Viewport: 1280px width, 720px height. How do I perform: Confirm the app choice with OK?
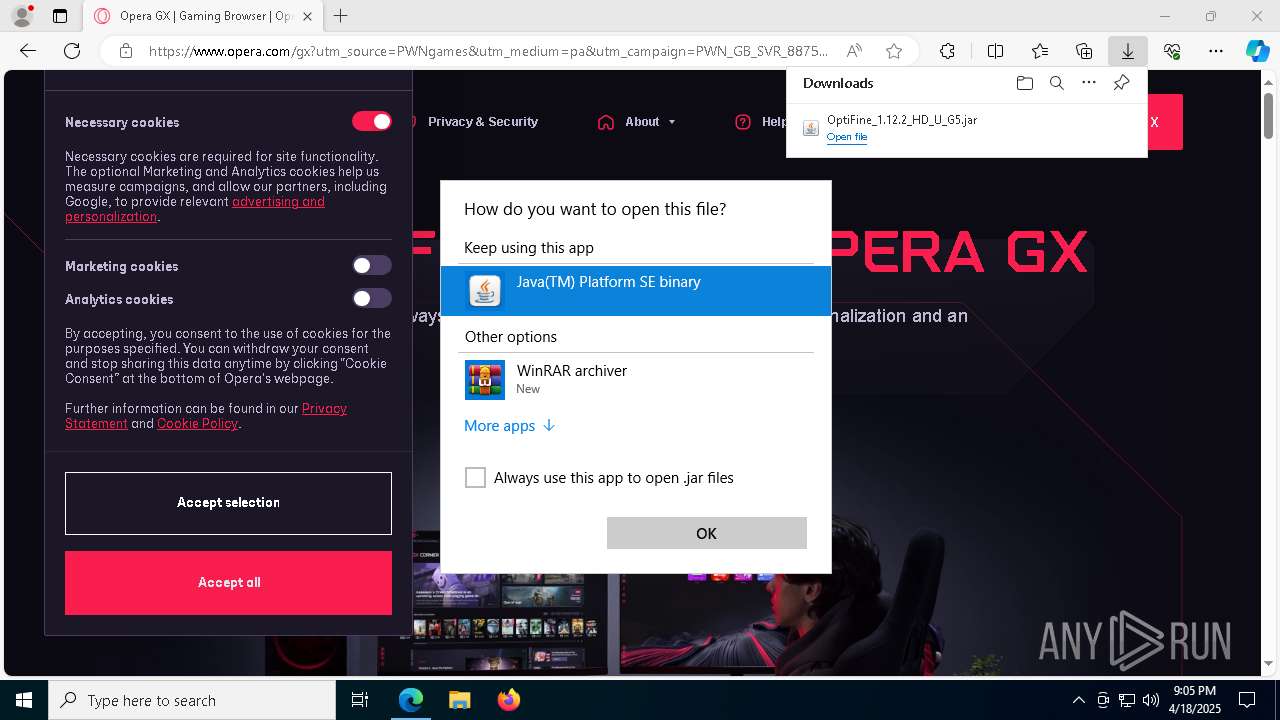(x=707, y=533)
